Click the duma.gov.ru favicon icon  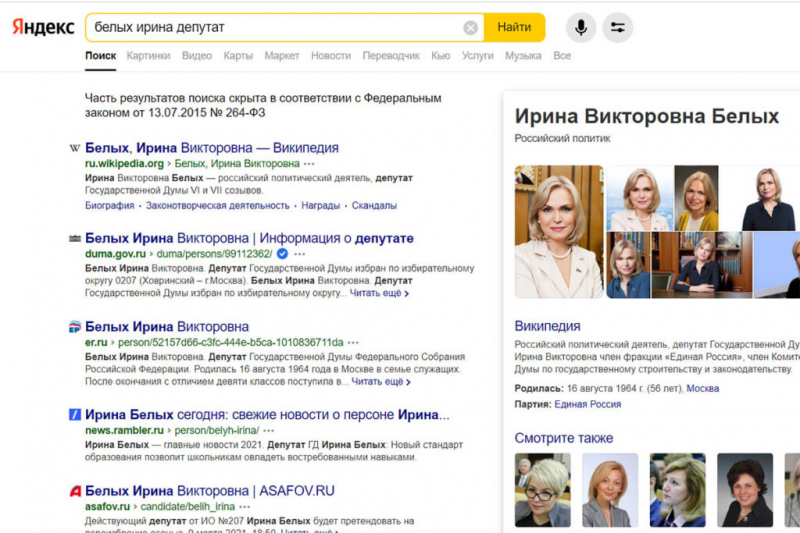coord(74,239)
